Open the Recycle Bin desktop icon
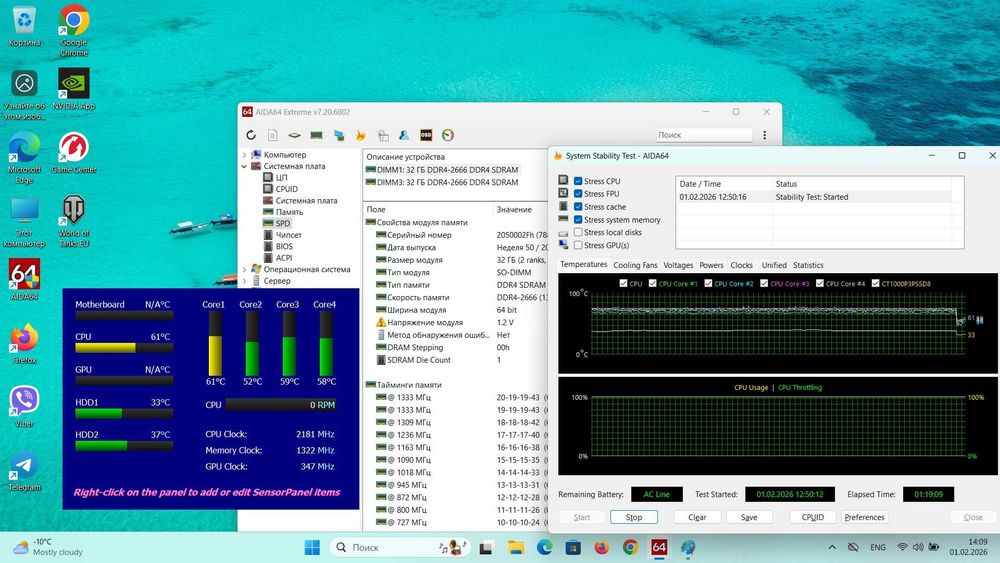Screen dimensions: 1000x563 click(x=24, y=26)
